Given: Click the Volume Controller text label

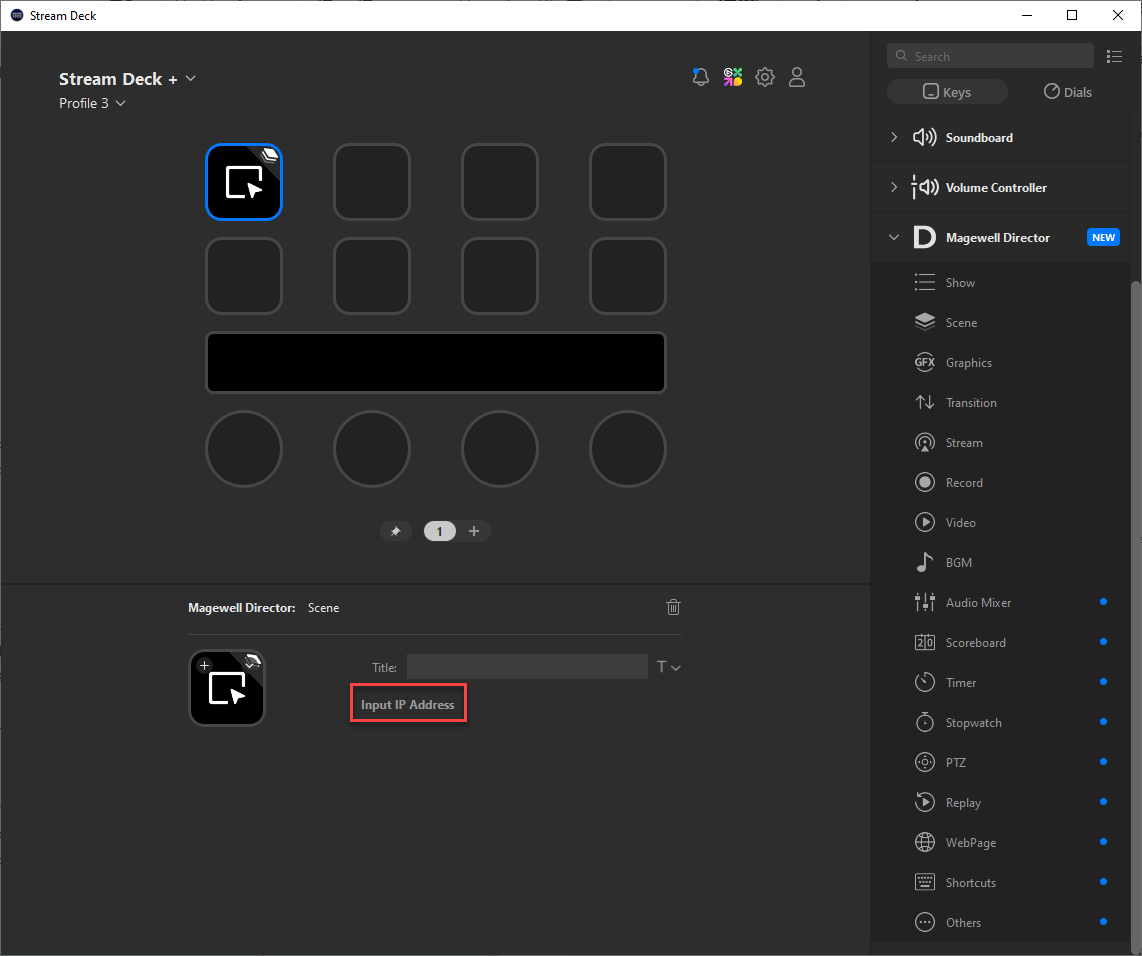Looking at the screenshot, I should [x=996, y=187].
